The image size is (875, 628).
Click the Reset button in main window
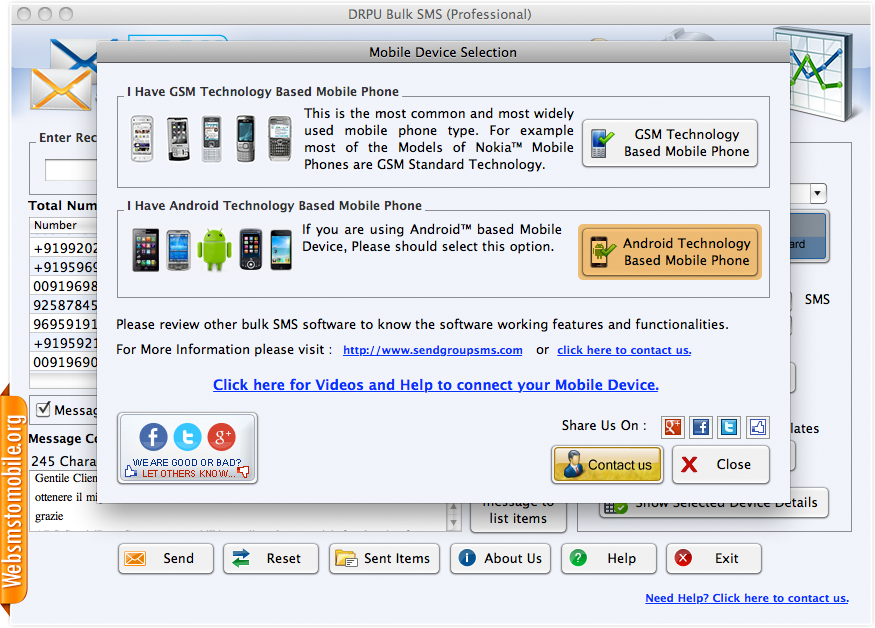pyautogui.click(x=271, y=558)
